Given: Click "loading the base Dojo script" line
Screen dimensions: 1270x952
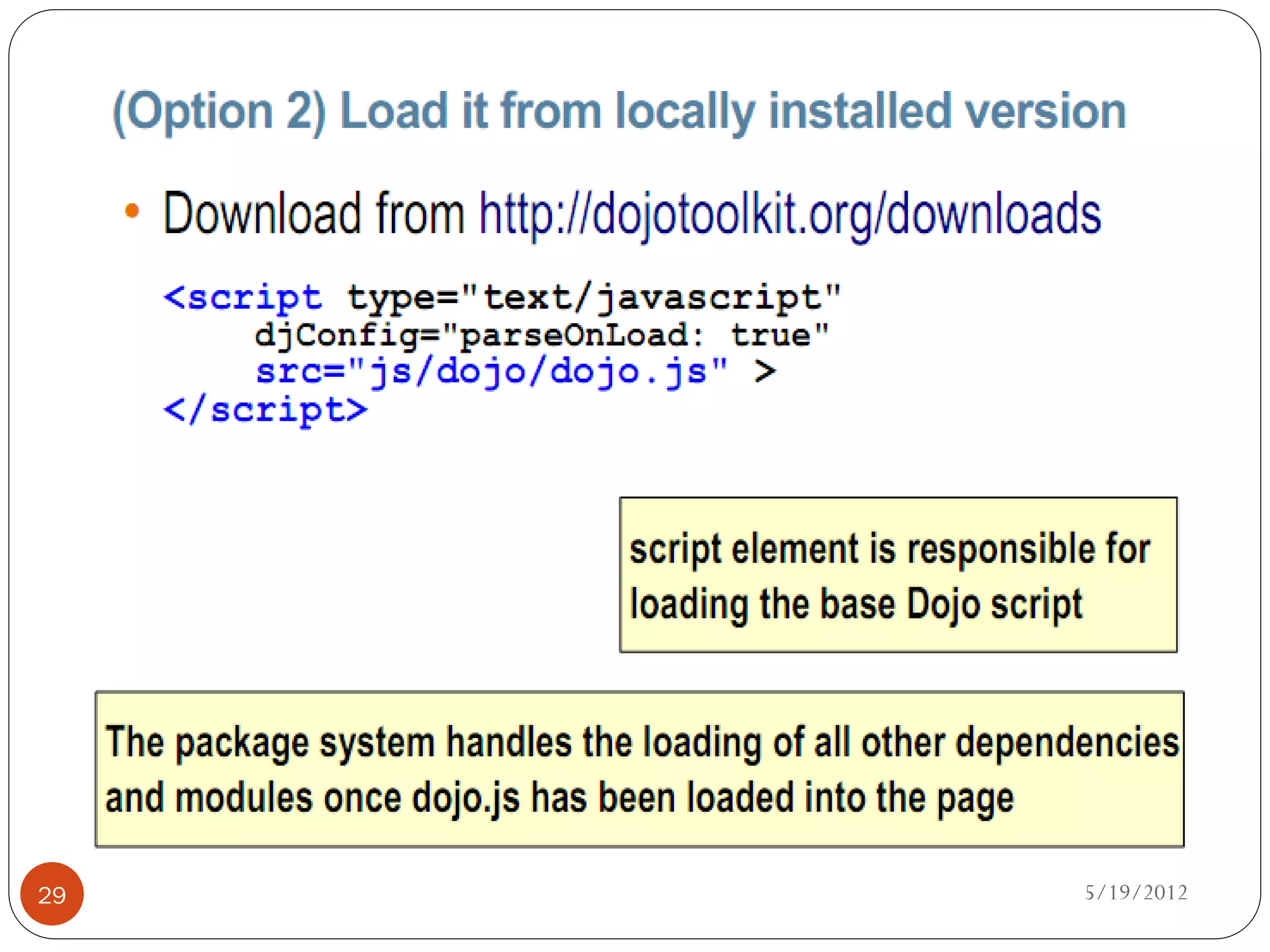Looking at the screenshot, I should 856,604.
